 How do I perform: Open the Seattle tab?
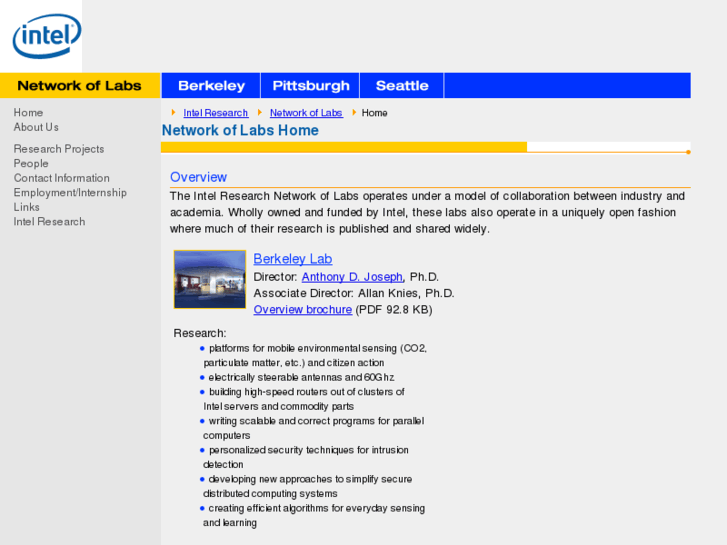(x=402, y=85)
